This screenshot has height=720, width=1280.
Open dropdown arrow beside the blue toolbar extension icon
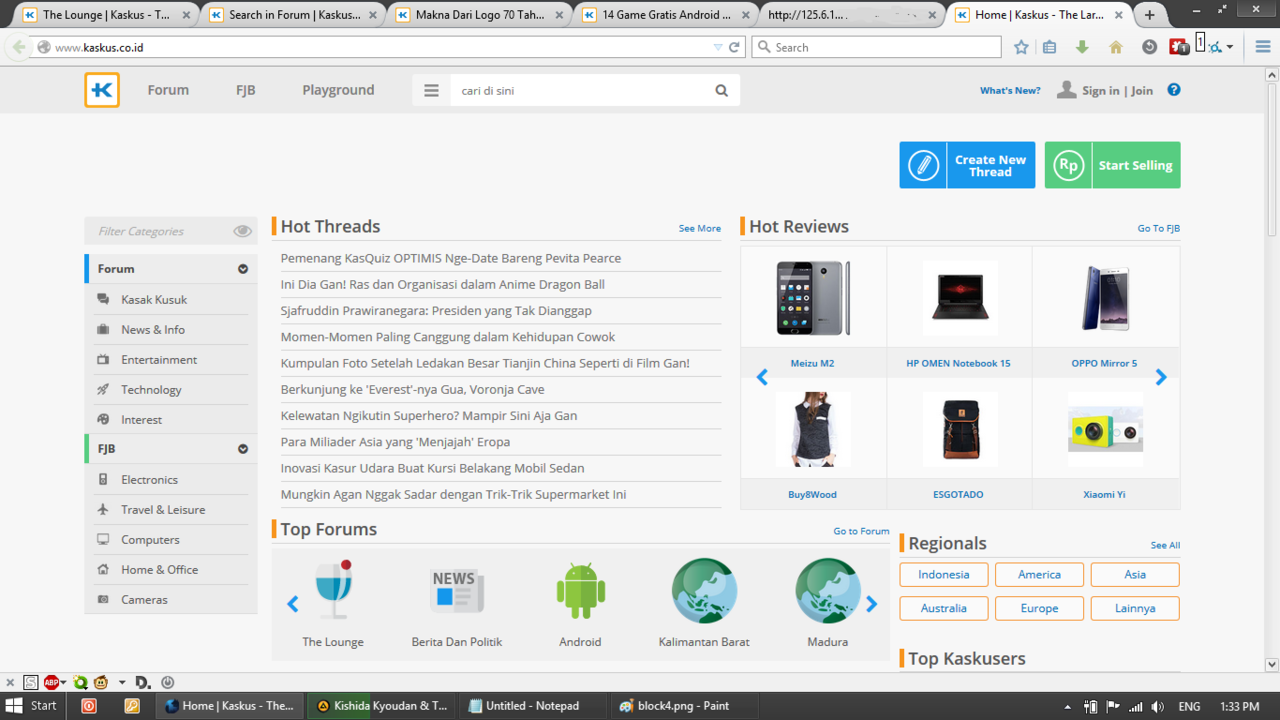(1230, 47)
